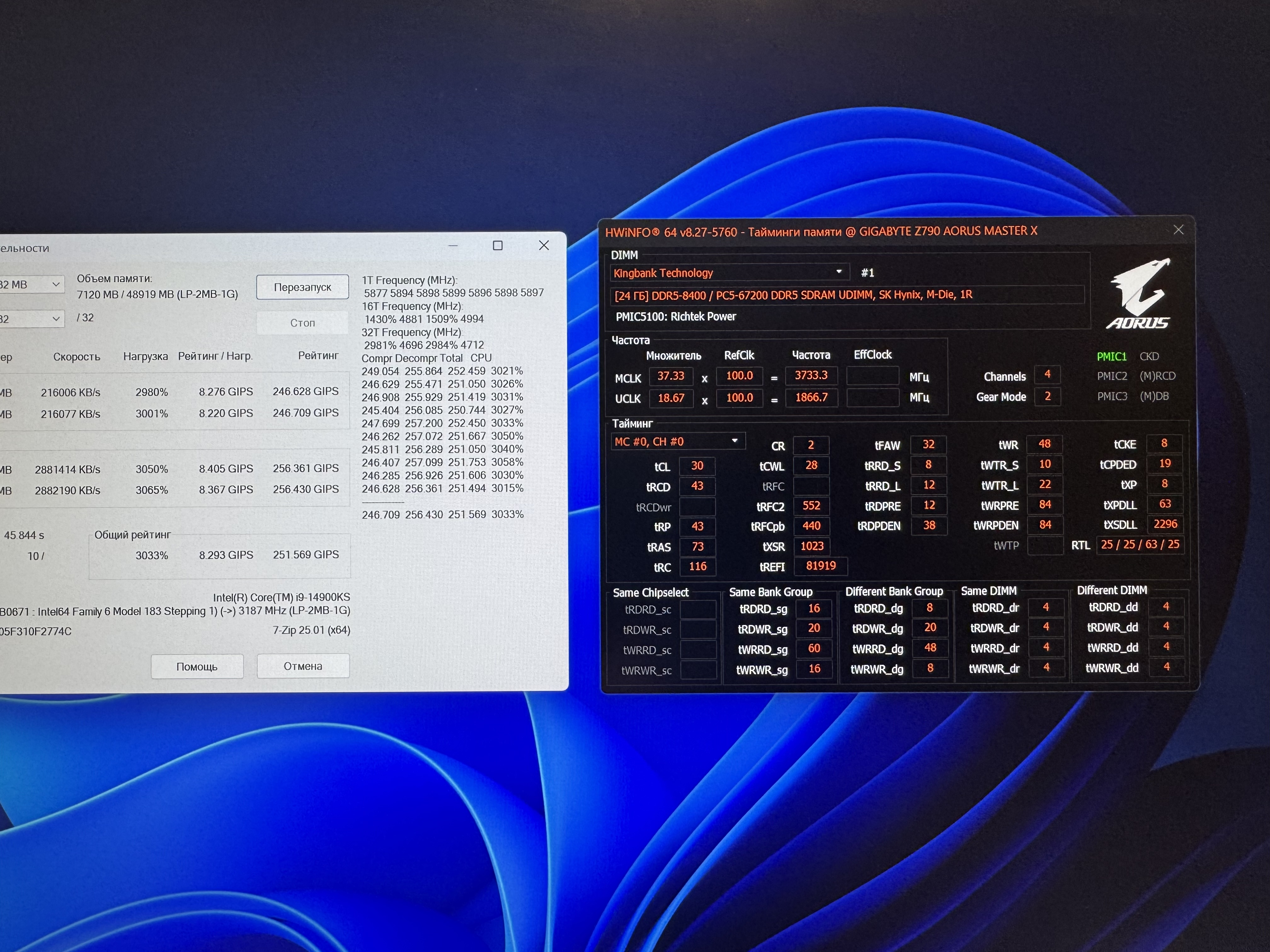1270x952 pixels.
Task: Expand the MC #0, CH #0 selector
Action: coord(678,441)
